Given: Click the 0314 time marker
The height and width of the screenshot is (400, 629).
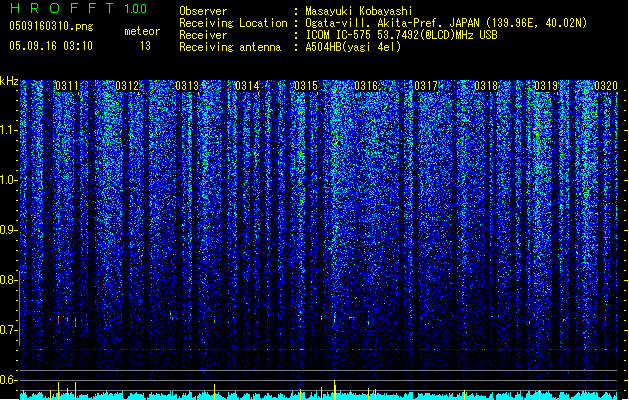Looking at the screenshot, I should [247, 86].
